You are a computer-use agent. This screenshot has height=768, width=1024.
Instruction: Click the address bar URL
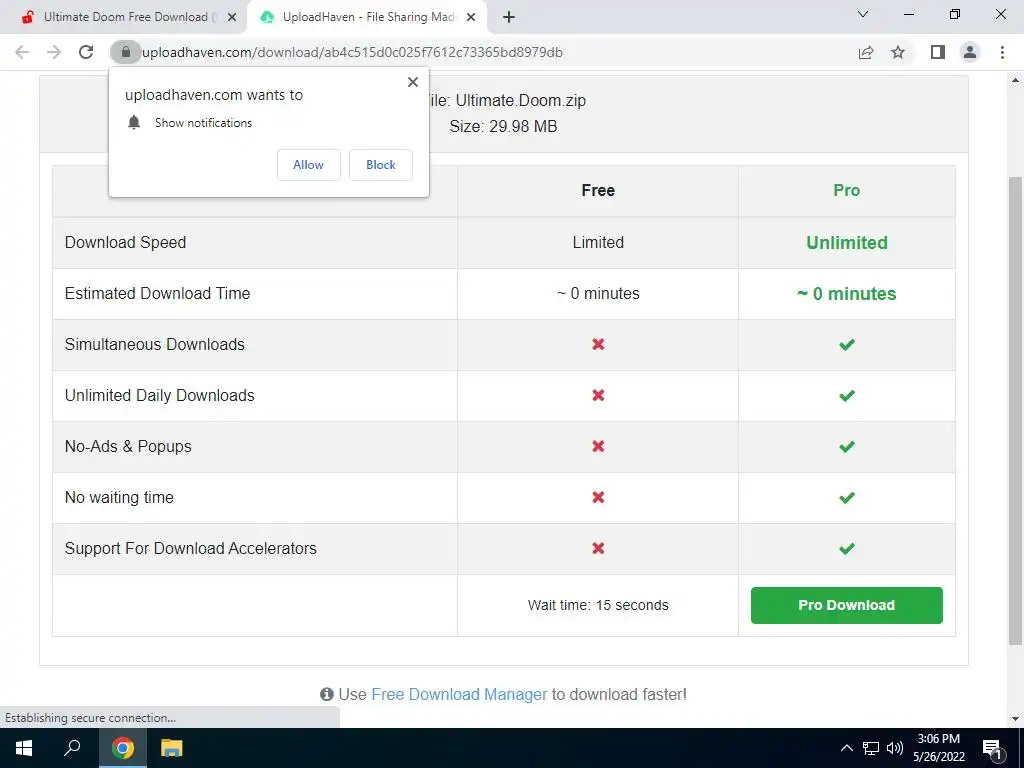(x=352, y=52)
